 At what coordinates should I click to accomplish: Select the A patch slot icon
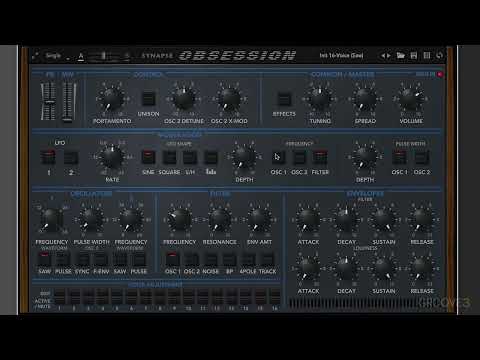(81, 56)
